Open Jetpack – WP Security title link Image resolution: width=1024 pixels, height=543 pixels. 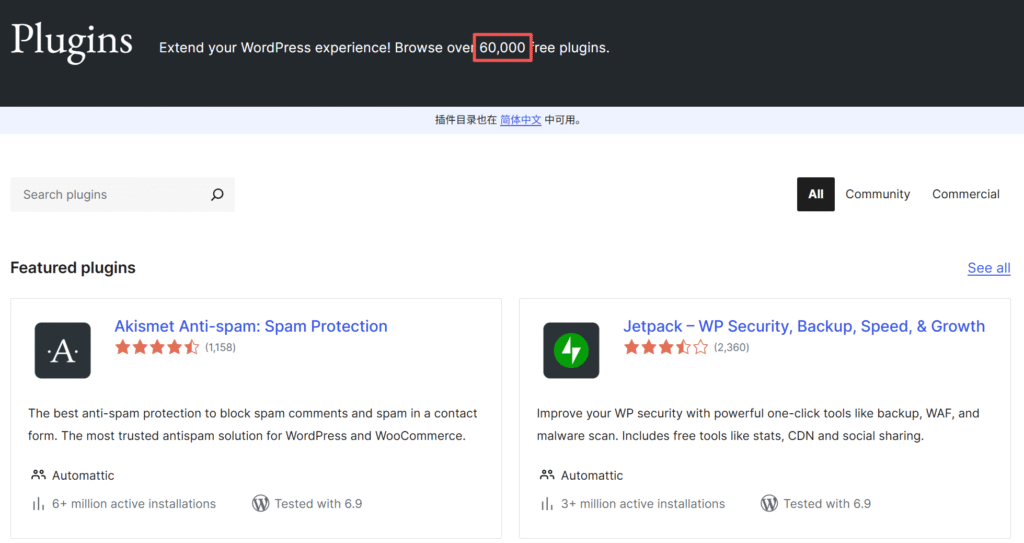804,326
